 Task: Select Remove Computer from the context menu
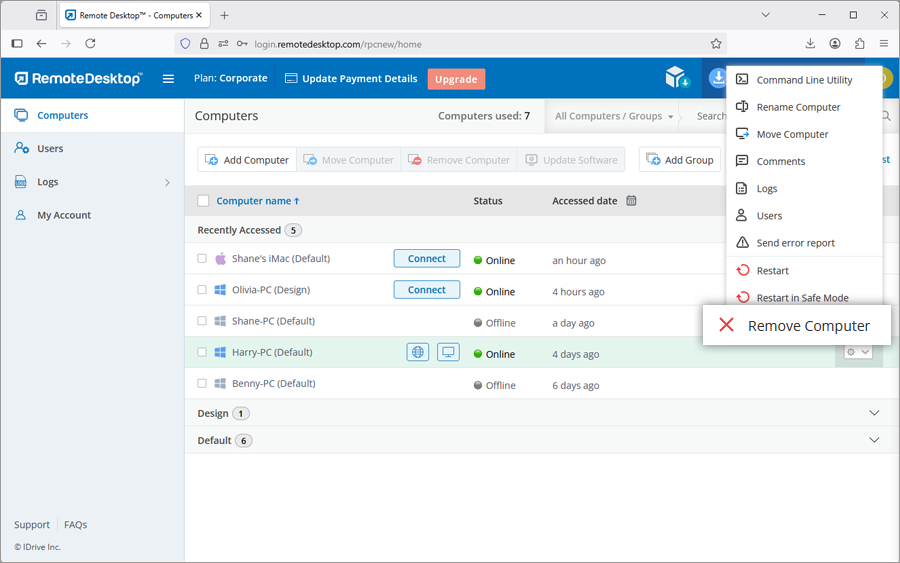(x=796, y=326)
